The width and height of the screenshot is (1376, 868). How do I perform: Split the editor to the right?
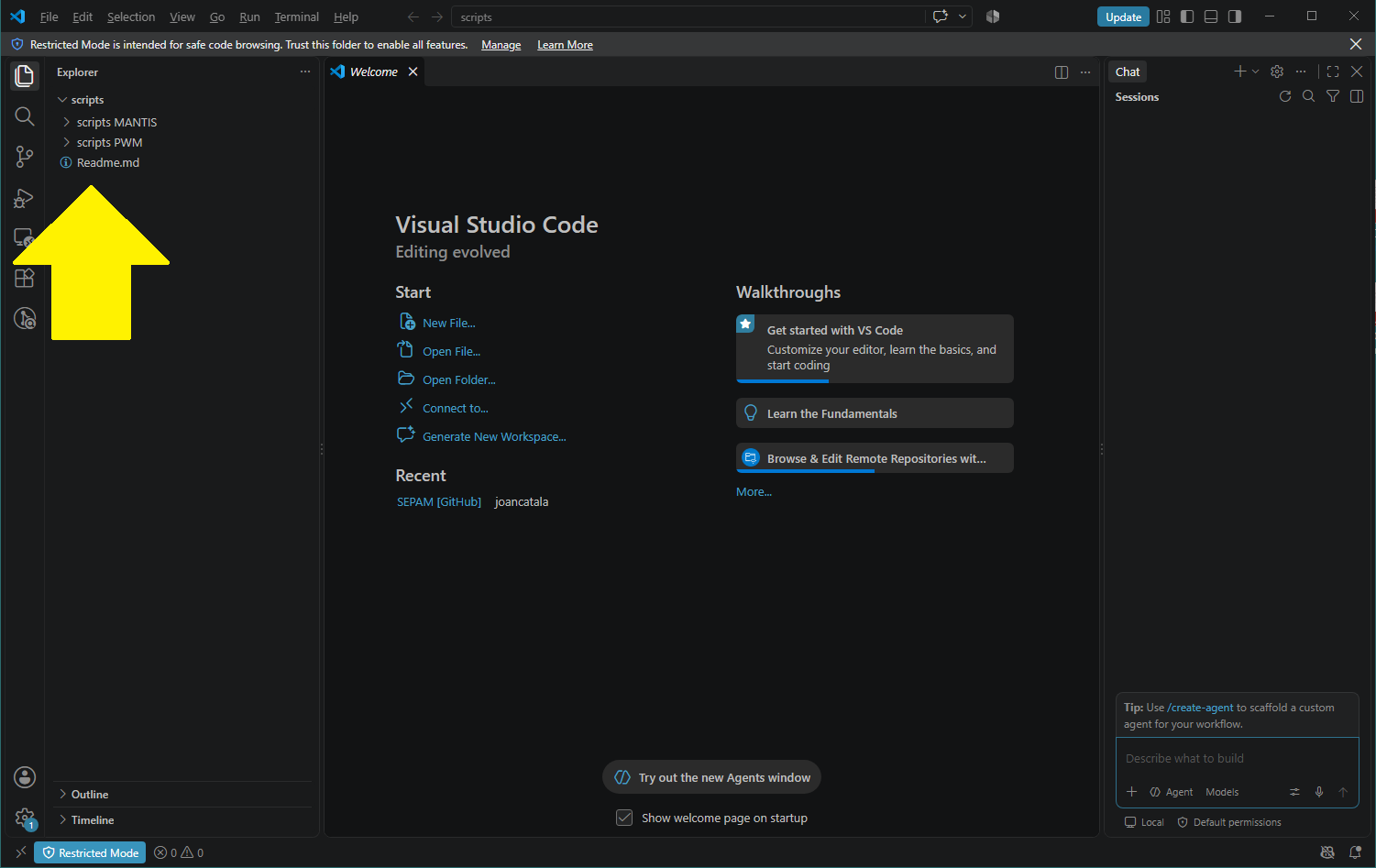1062,72
